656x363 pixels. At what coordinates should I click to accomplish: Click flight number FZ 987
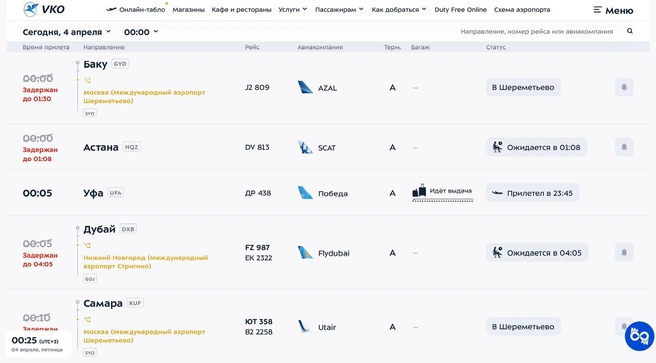[257, 248]
